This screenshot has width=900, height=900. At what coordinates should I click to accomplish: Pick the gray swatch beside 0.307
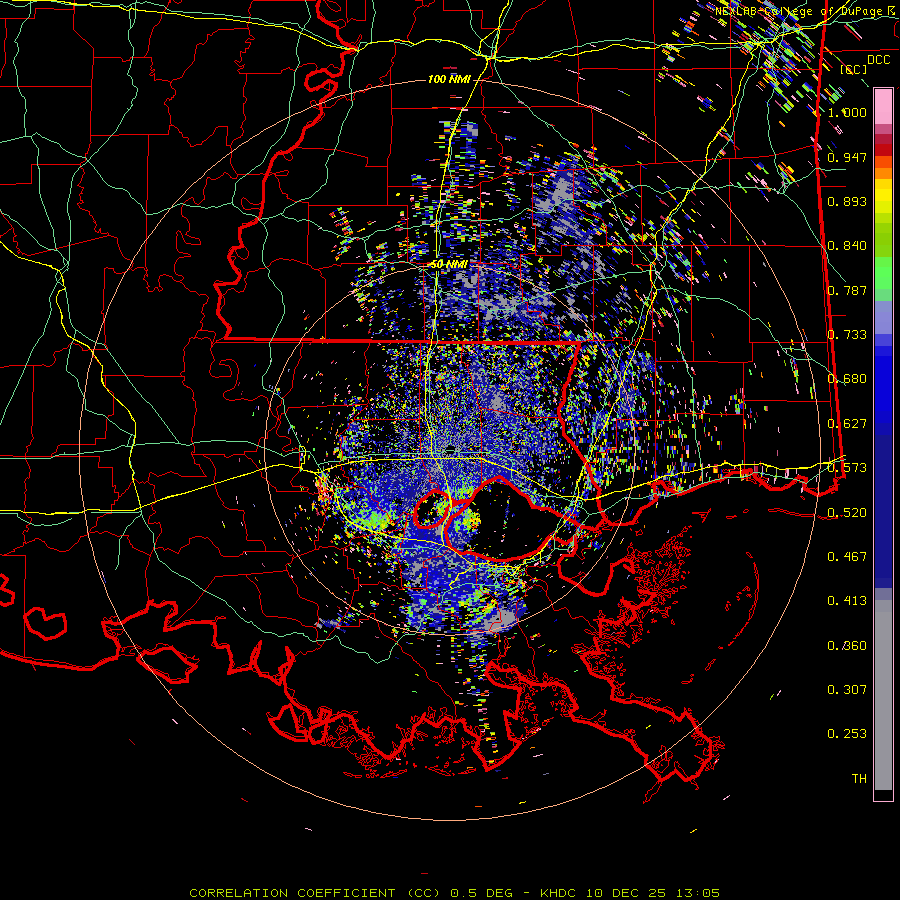[x=883, y=695]
